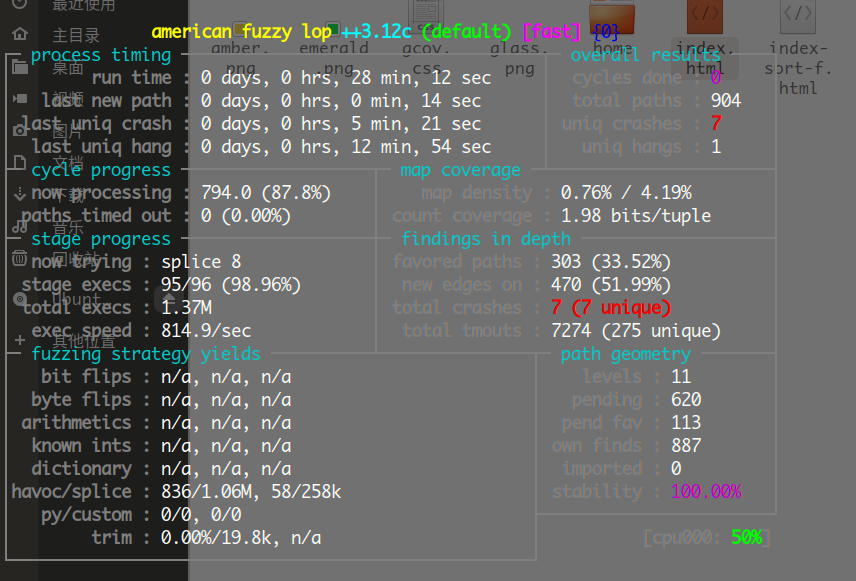Click favored paths "303 (33.52%)"
Image resolution: width=856 pixels, height=581 pixels.
611,262
